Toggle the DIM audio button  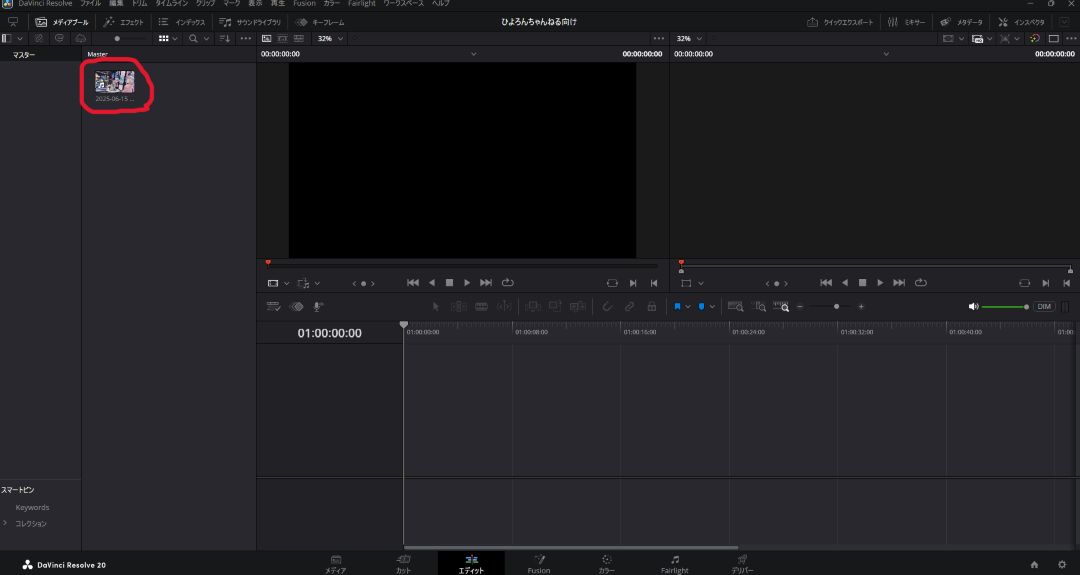pyautogui.click(x=1044, y=307)
